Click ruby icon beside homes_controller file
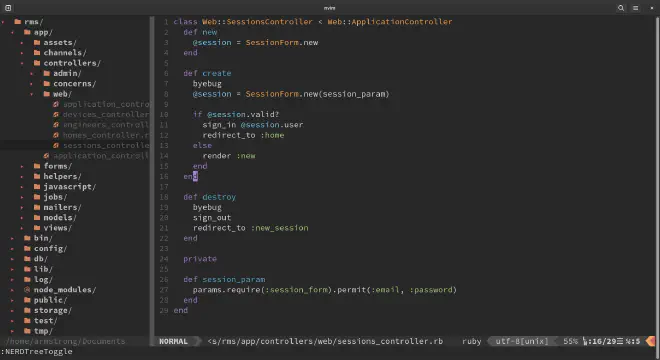 [56, 135]
